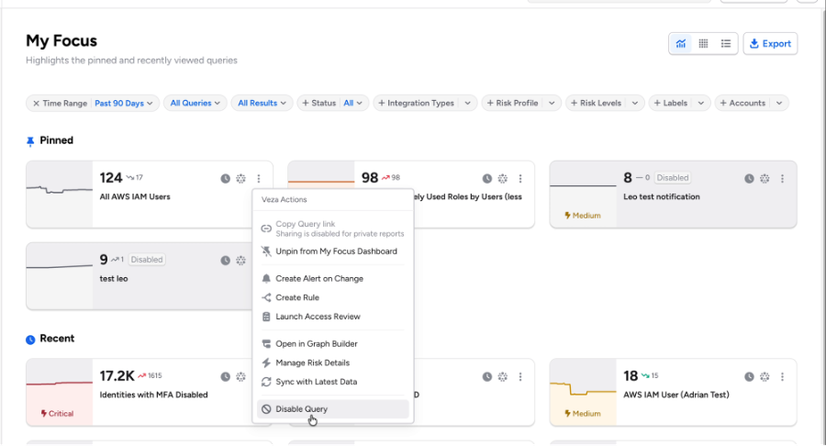Click Disable Query menu item
Image resolution: width=826 pixels, height=446 pixels.
pos(332,409)
